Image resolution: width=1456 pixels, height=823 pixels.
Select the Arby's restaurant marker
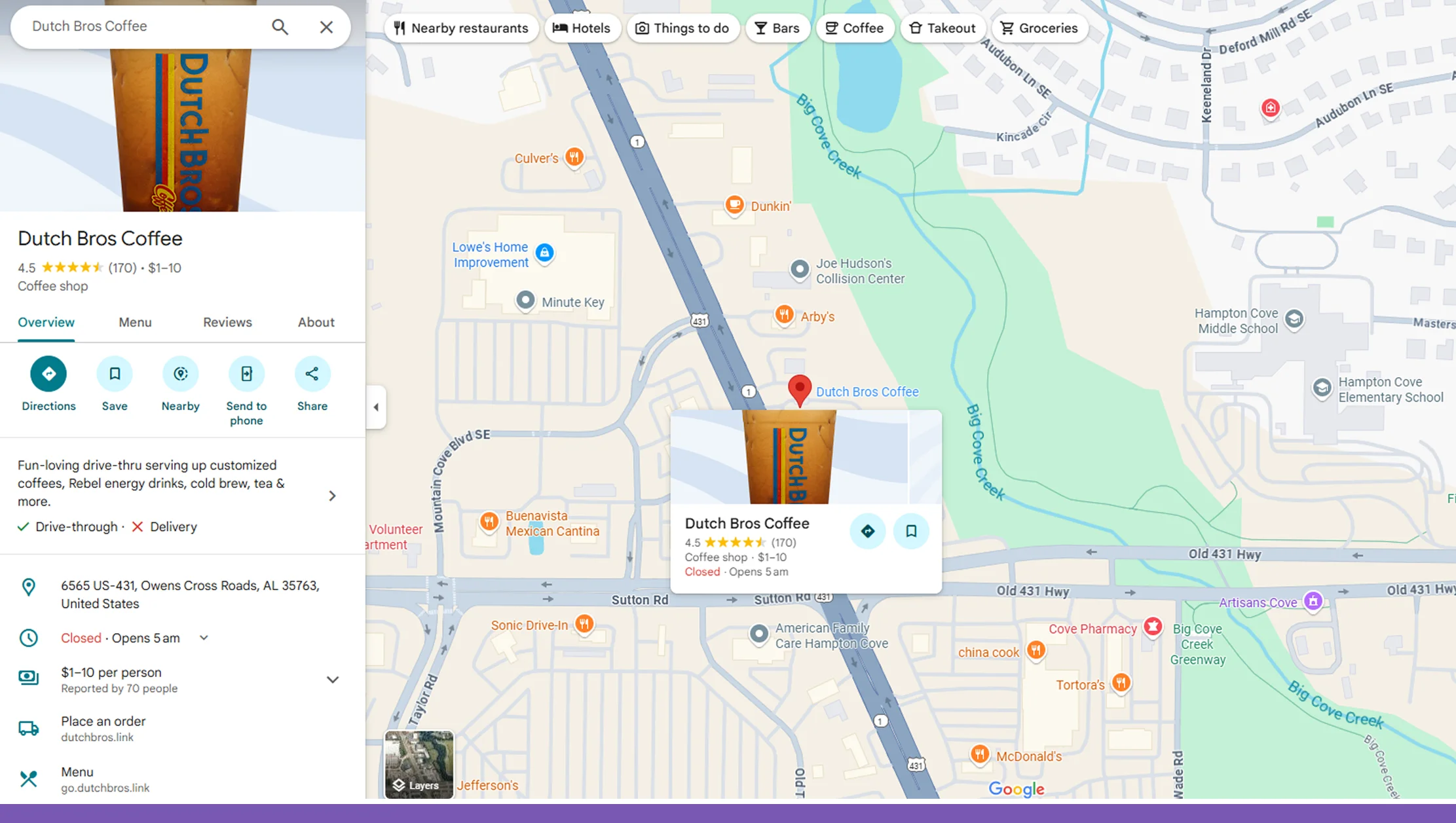coord(784,315)
